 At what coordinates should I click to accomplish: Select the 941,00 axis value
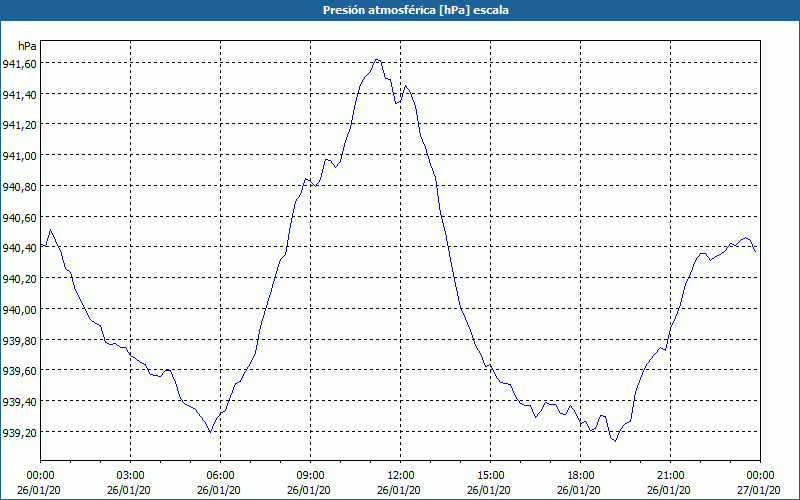tap(19, 156)
